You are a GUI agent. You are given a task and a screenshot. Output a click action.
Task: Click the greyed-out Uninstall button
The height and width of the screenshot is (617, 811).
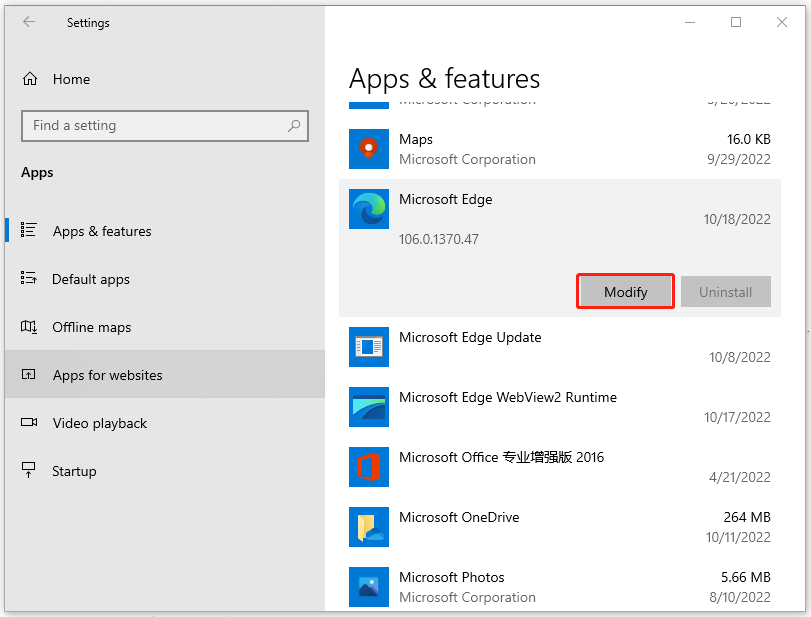click(x=725, y=292)
